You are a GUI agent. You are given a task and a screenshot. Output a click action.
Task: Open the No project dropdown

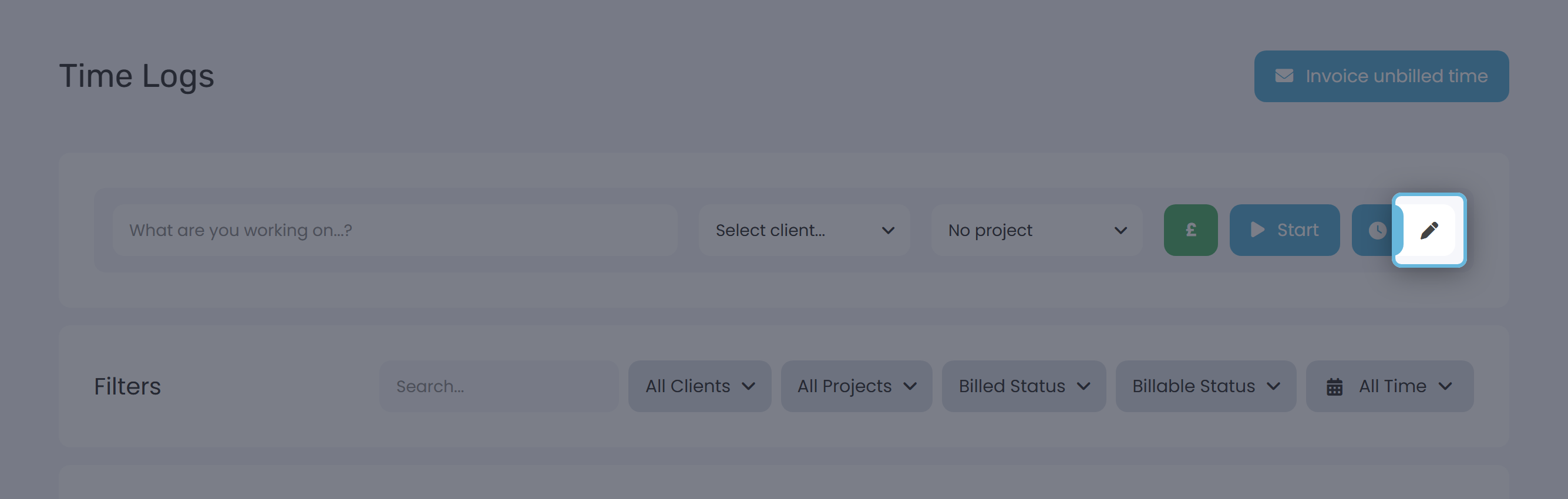click(x=1037, y=230)
